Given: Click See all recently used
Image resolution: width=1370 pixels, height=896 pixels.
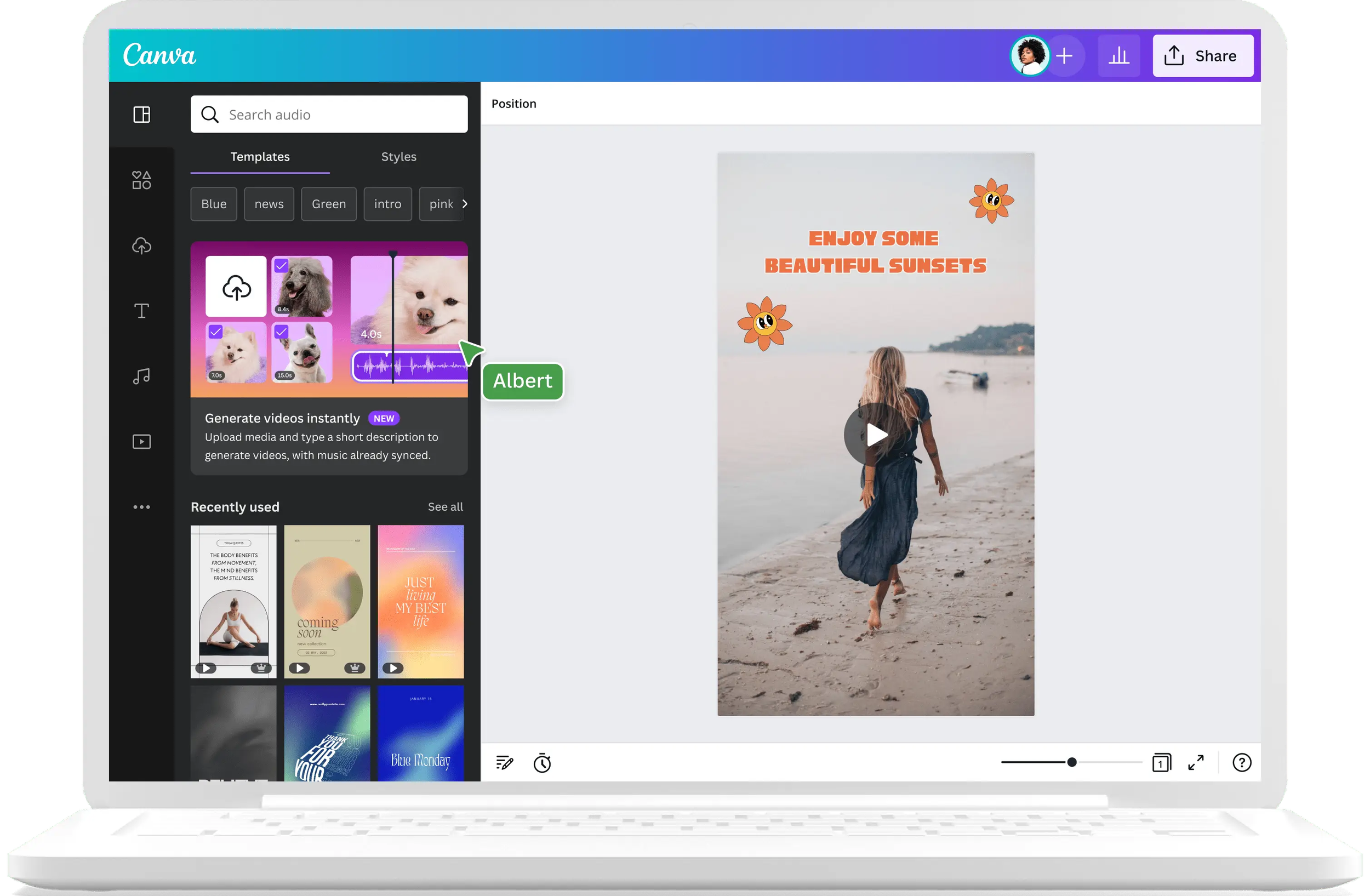Looking at the screenshot, I should (445, 507).
